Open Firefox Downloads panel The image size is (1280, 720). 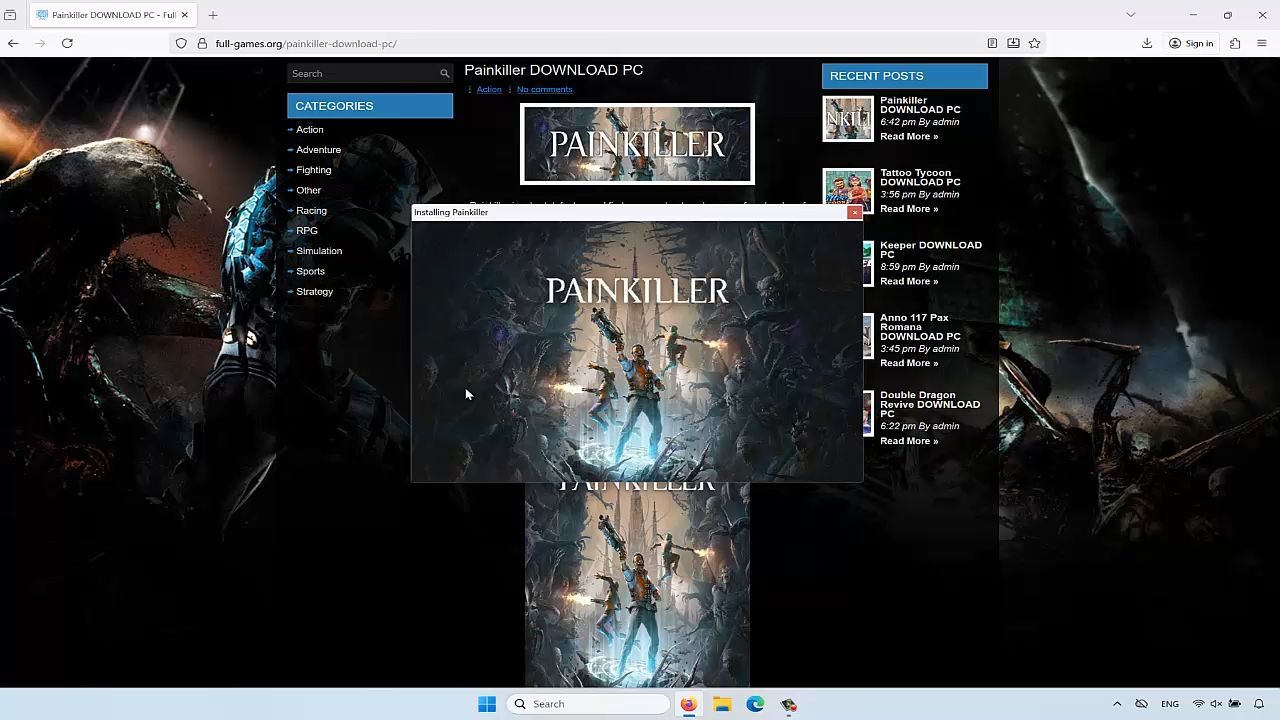1147,43
